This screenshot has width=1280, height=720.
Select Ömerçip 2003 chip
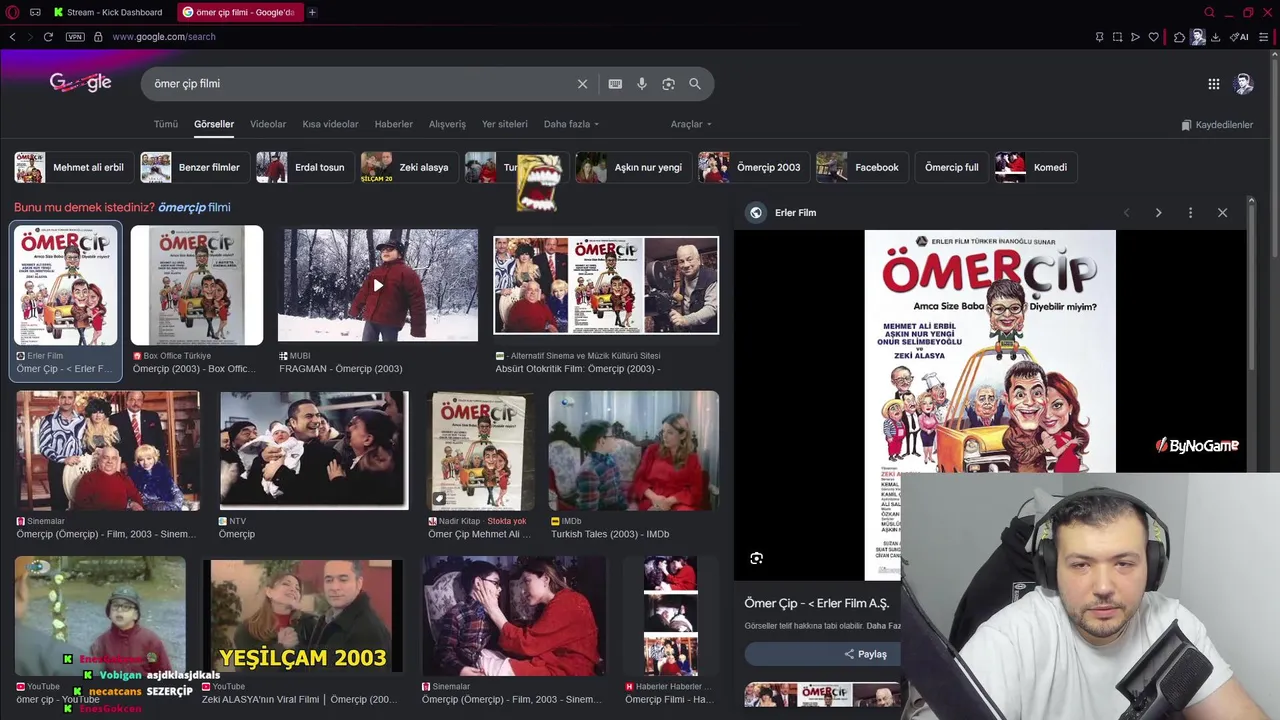753,167
